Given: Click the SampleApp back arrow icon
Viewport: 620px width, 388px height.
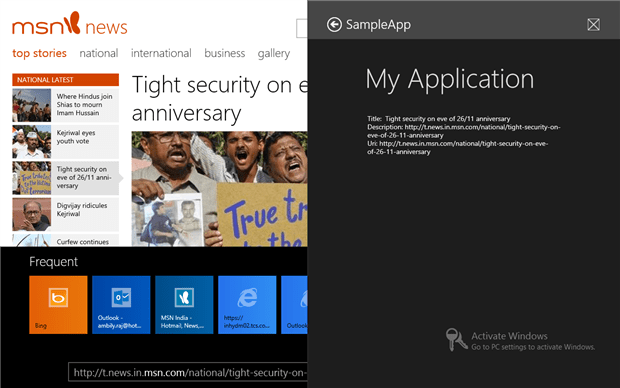Looking at the screenshot, I should (x=334, y=25).
